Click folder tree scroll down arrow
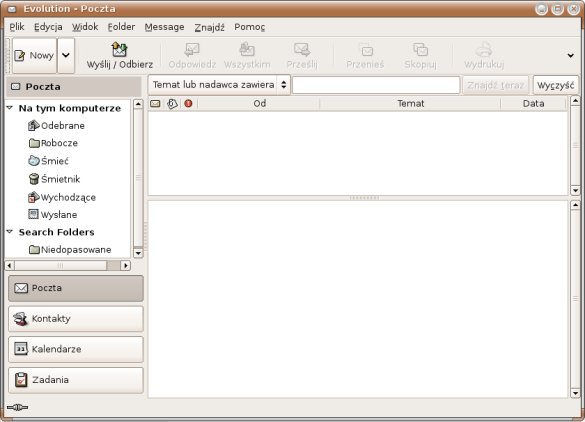 pos(138,253)
